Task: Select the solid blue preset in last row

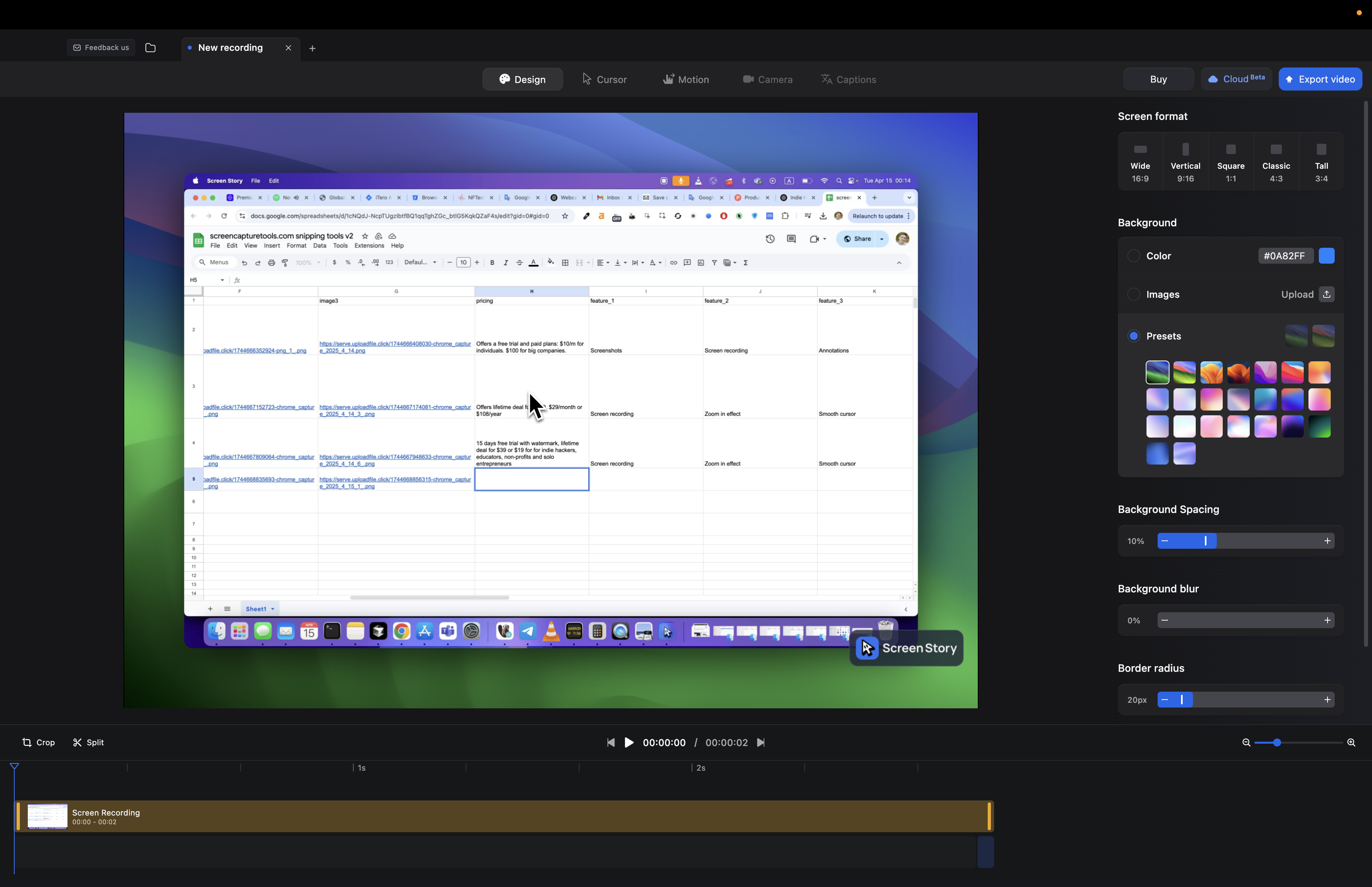Action: click(1157, 454)
